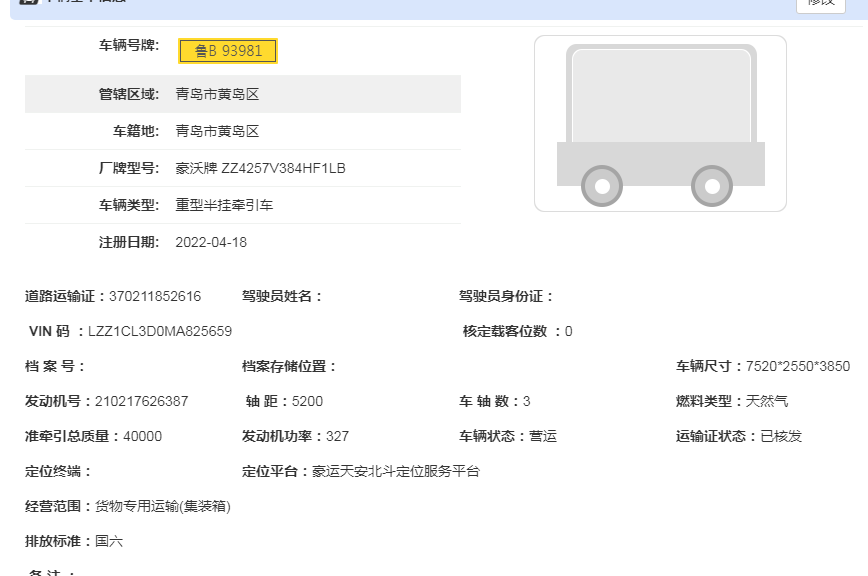868x576 pixels.
Task: Click the 修改 button at top right
Action: pyautogui.click(x=821, y=3)
